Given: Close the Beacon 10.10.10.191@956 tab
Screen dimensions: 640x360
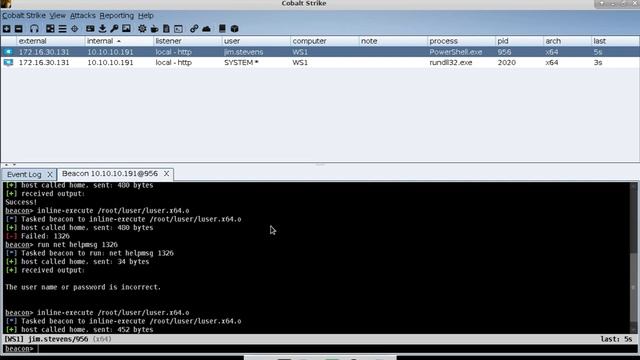Looking at the screenshot, I should point(167,174).
